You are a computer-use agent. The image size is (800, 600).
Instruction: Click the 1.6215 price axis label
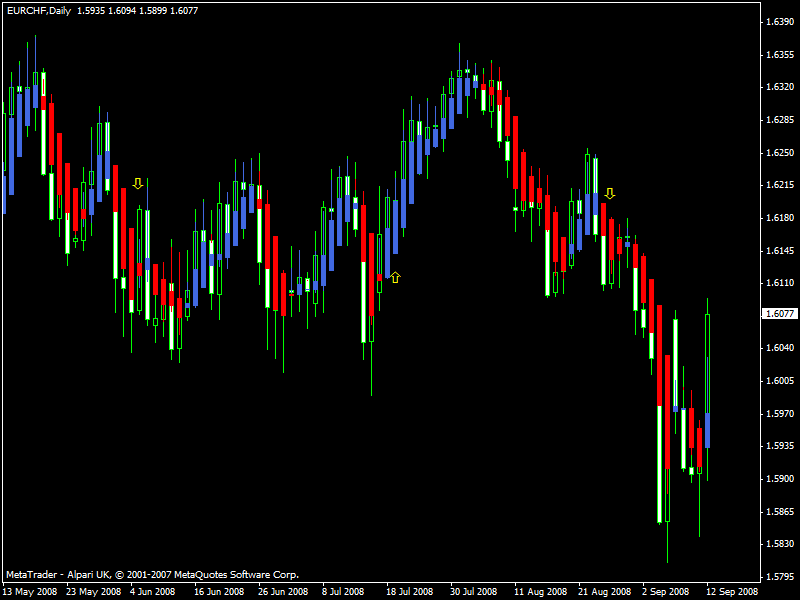tap(780, 185)
